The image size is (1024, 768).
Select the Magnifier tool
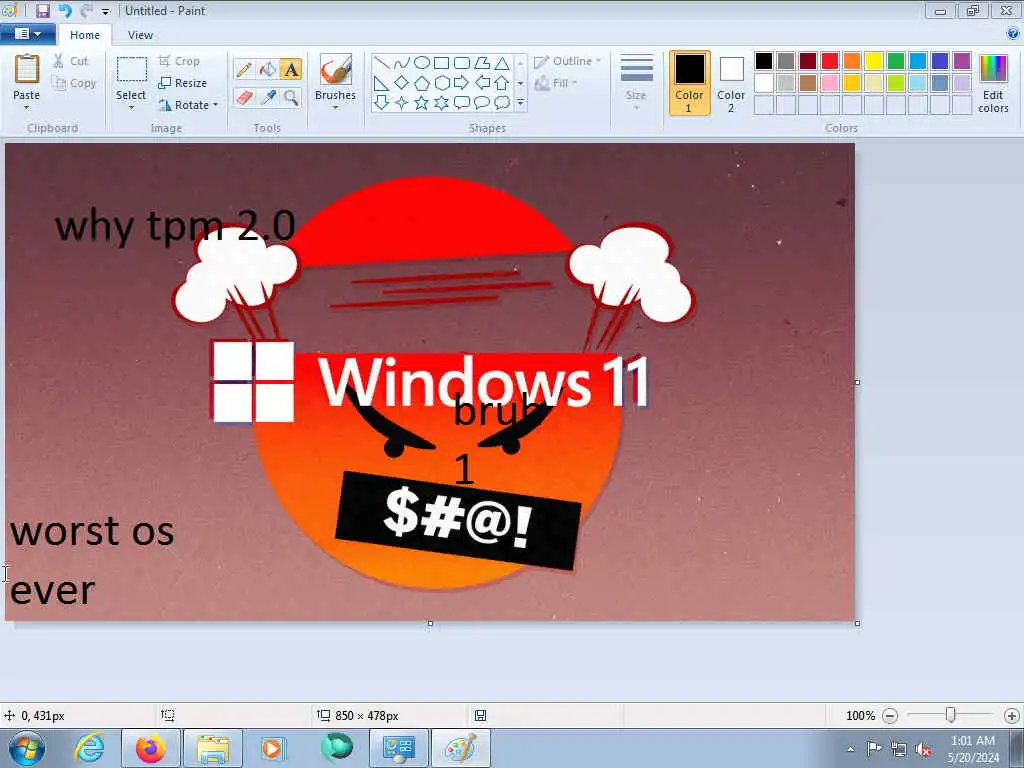291,98
